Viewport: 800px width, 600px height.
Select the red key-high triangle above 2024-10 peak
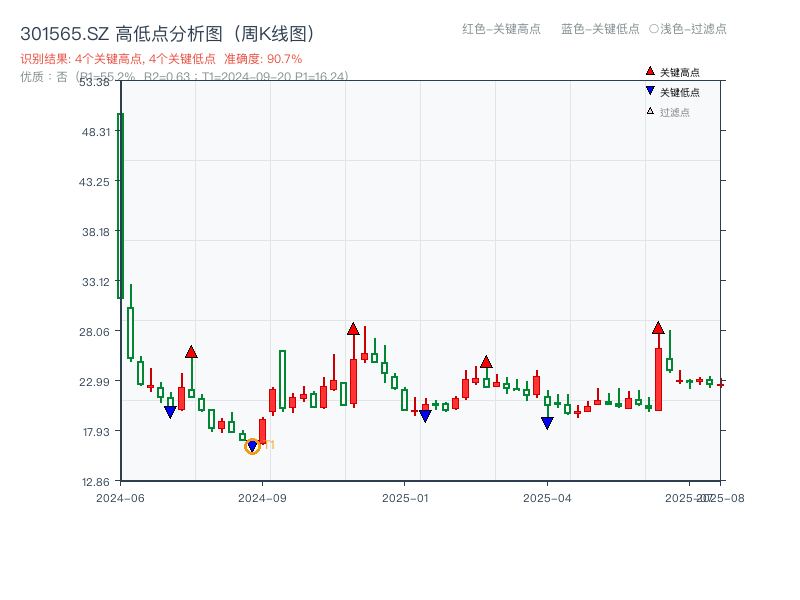353,328
